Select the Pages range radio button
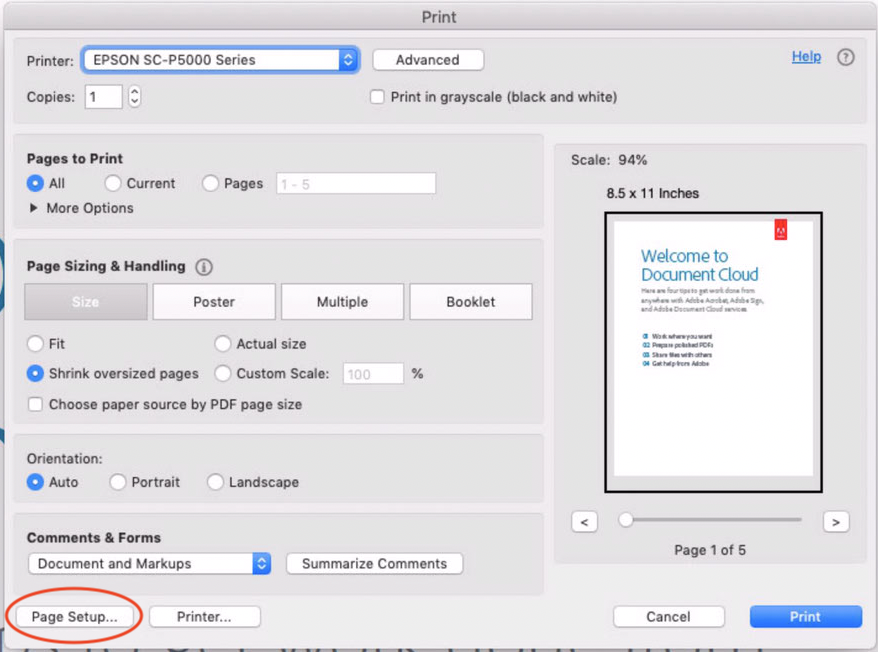Screen dimensions: 878x652 coord(210,183)
